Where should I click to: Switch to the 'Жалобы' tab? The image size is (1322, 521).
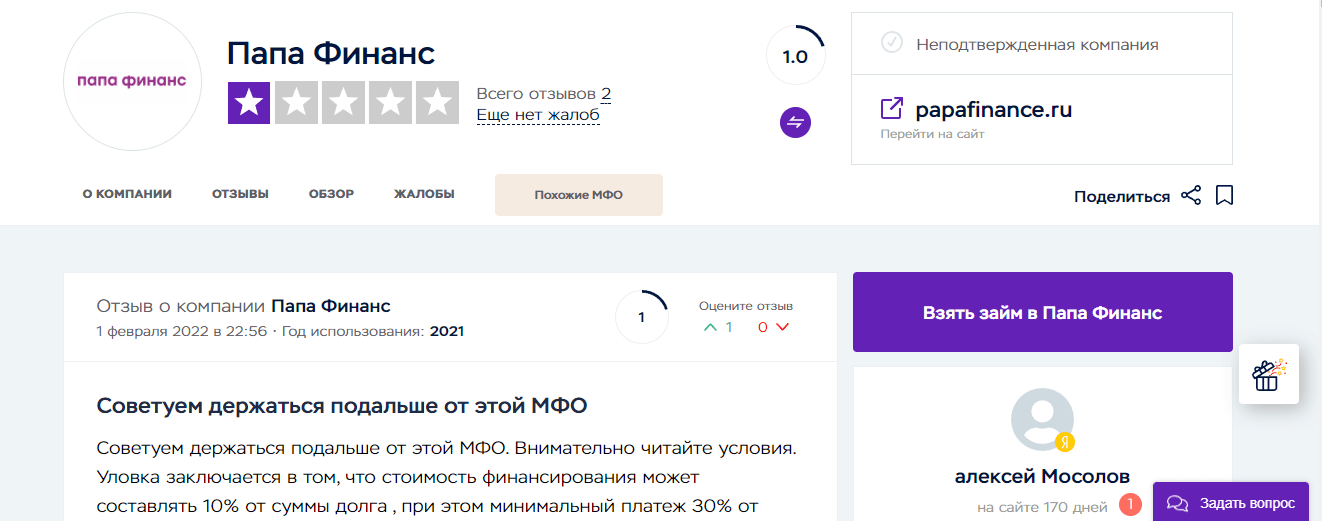pos(424,194)
